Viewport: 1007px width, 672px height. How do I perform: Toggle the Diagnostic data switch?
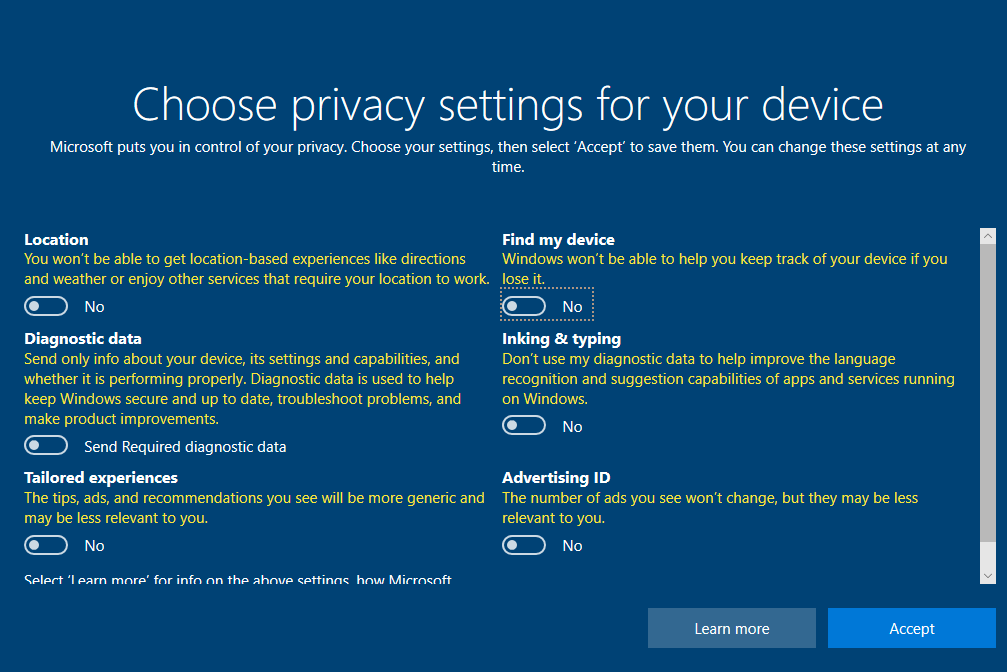[46, 446]
